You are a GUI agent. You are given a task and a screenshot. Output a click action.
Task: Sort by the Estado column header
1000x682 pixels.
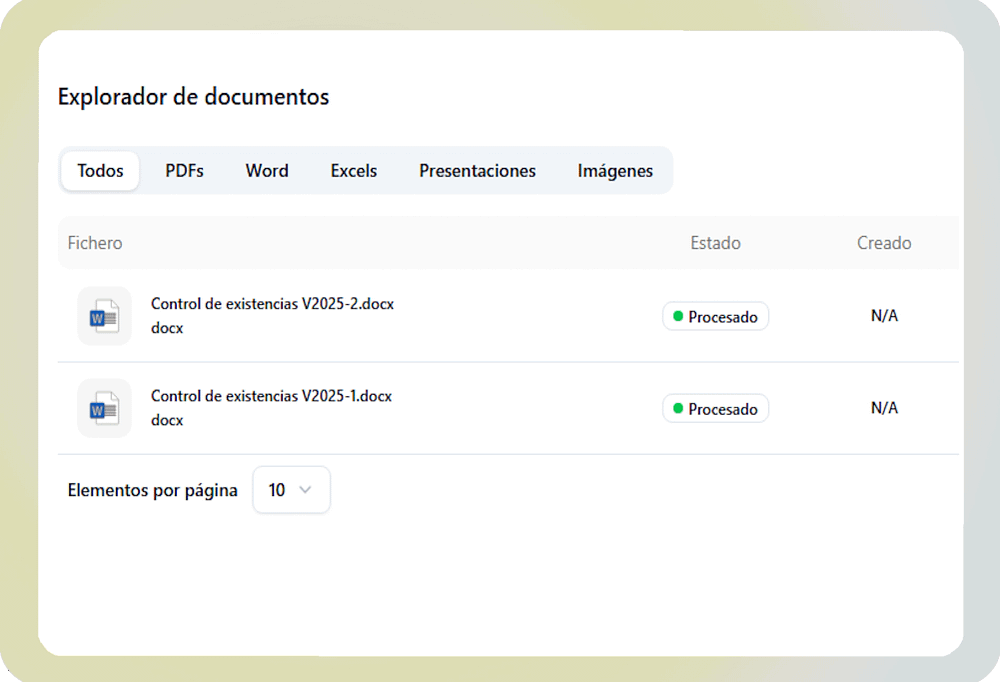tap(715, 243)
